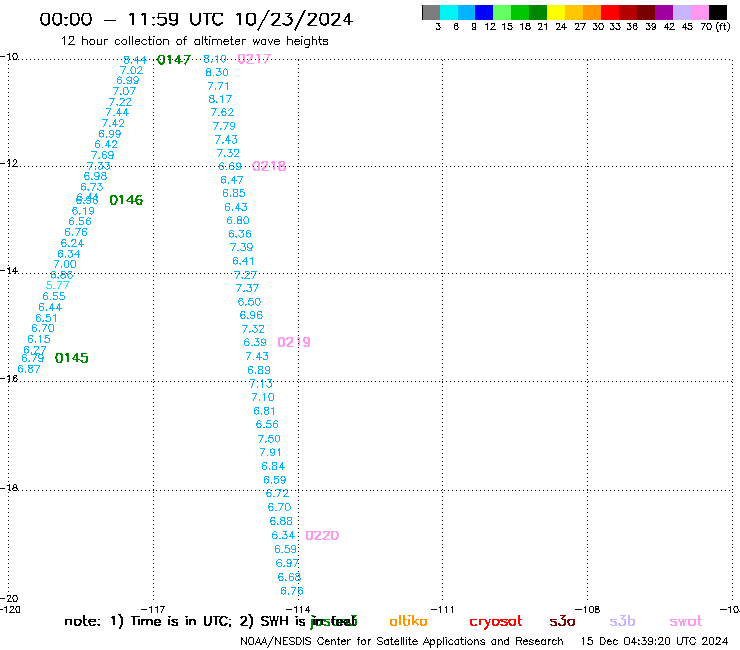Click wave height value 7.39

click(242, 247)
